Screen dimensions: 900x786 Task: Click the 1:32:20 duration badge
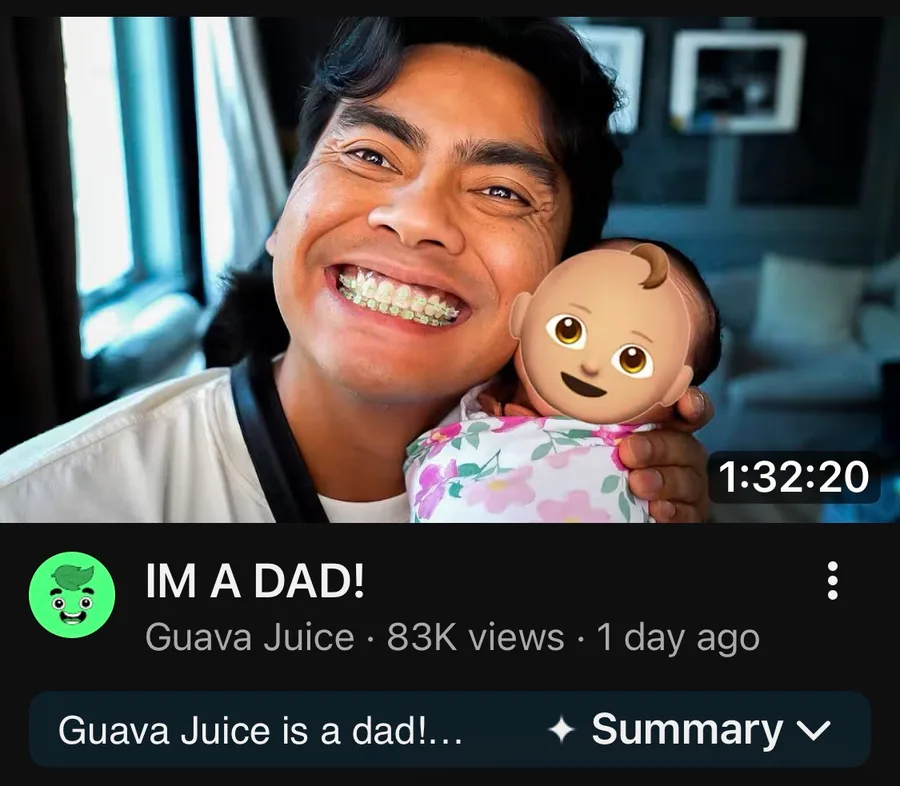[x=794, y=477]
